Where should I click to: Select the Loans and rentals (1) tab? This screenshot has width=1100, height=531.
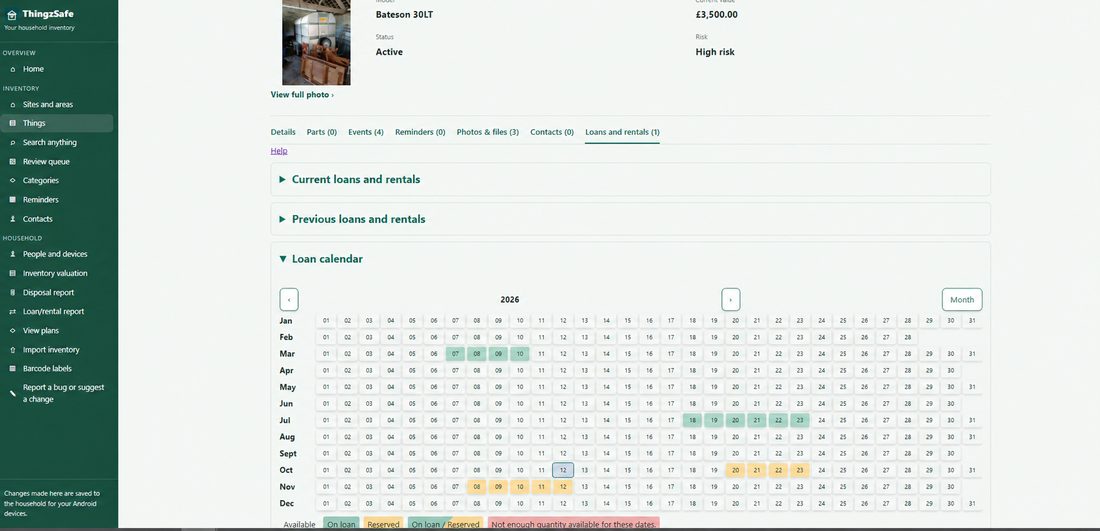pyautogui.click(x=622, y=132)
